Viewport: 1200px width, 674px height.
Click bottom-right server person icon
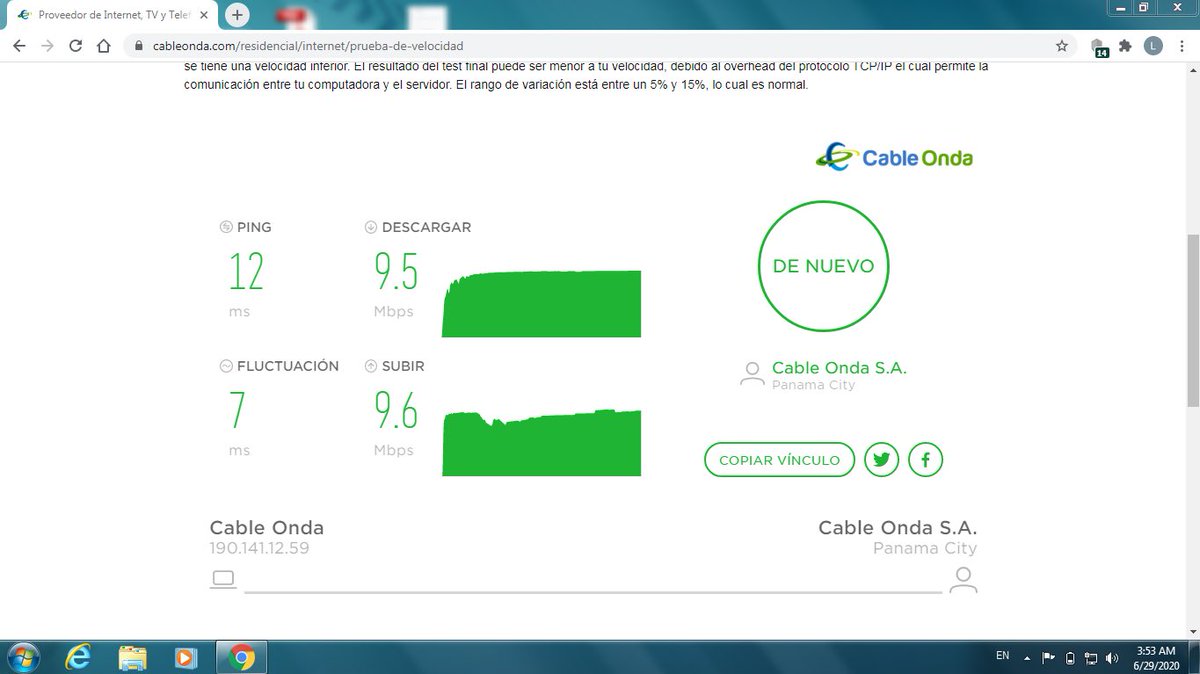tap(963, 580)
